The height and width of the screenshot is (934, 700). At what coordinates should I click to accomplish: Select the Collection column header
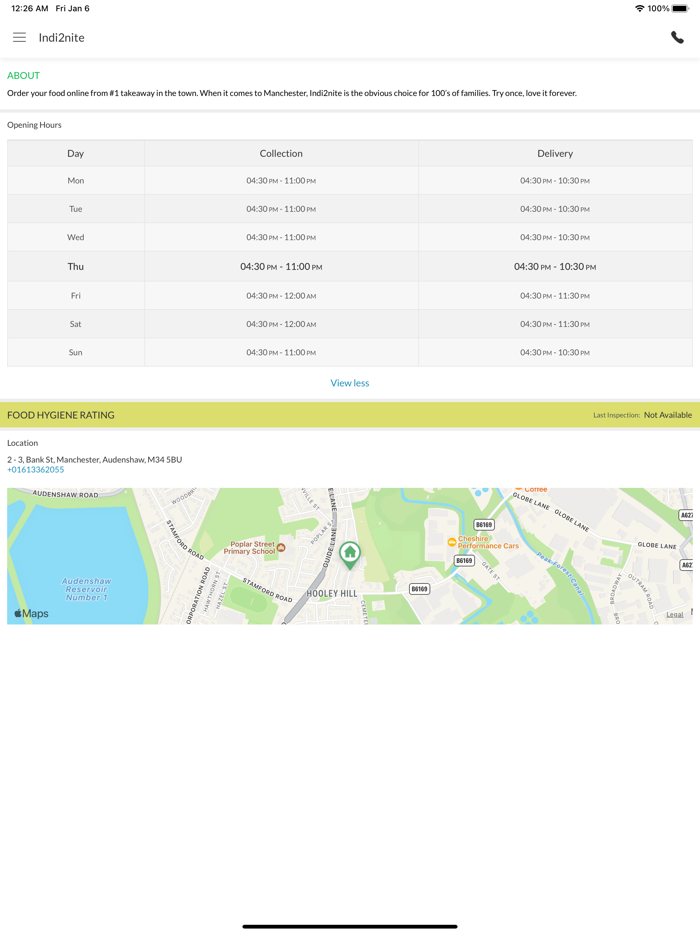coord(281,153)
